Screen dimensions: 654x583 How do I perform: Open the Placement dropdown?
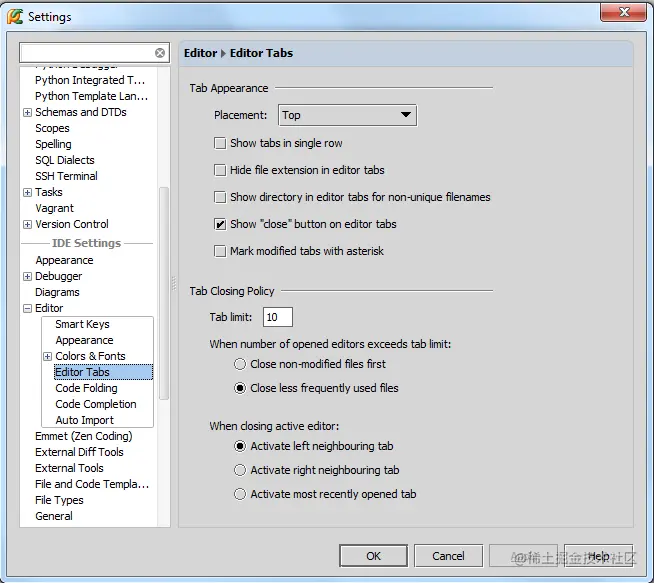coord(347,115)
